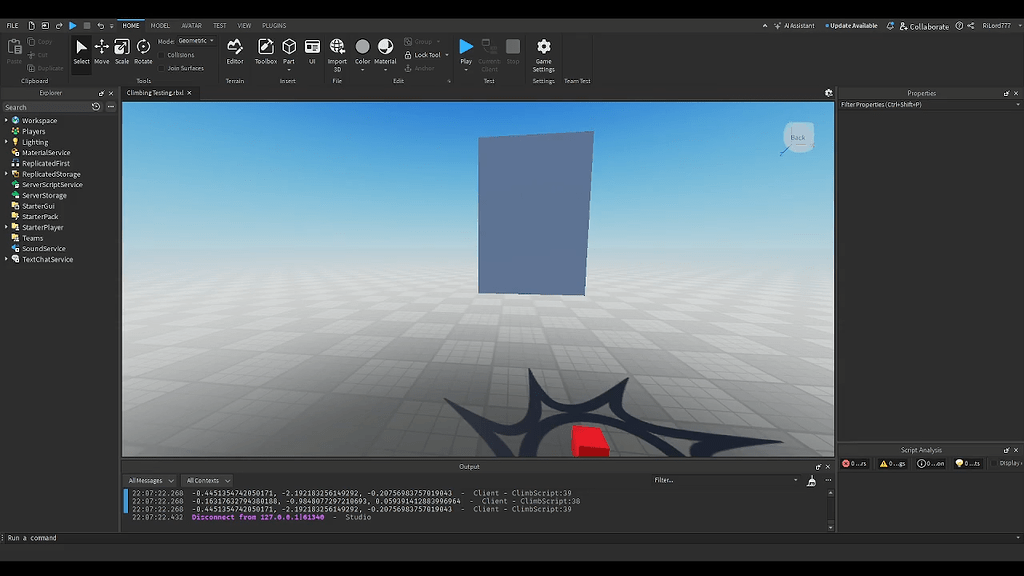Open the All Contexts dropdown
1024x576 pixels.
coord(207,480)
